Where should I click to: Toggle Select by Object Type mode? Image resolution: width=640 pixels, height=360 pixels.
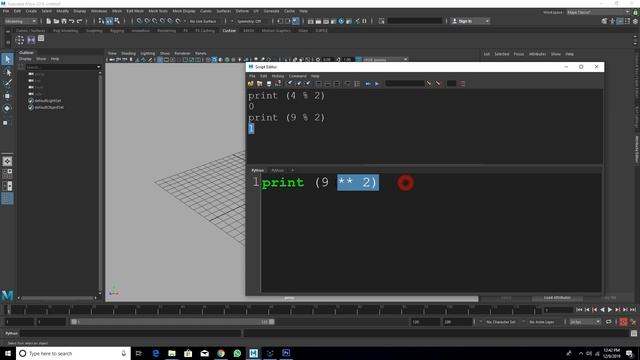[109, 21]
